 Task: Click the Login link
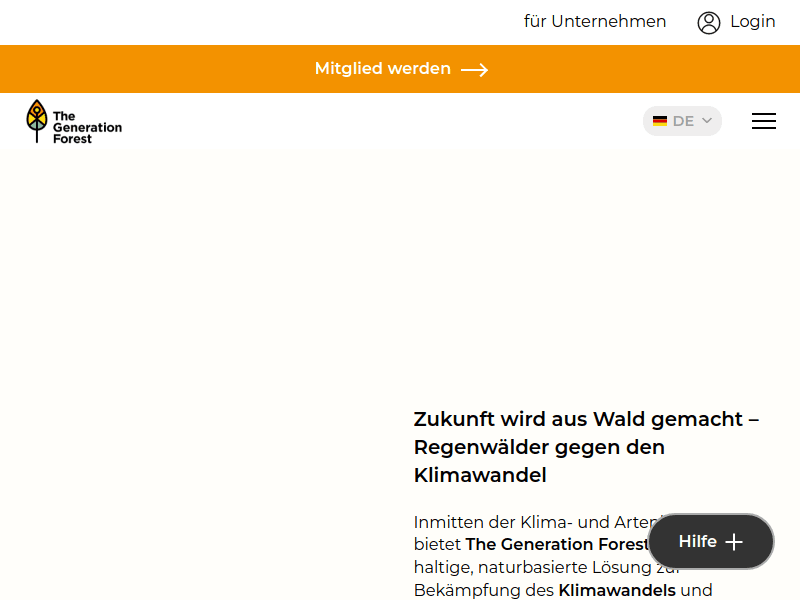coord(752,21)
